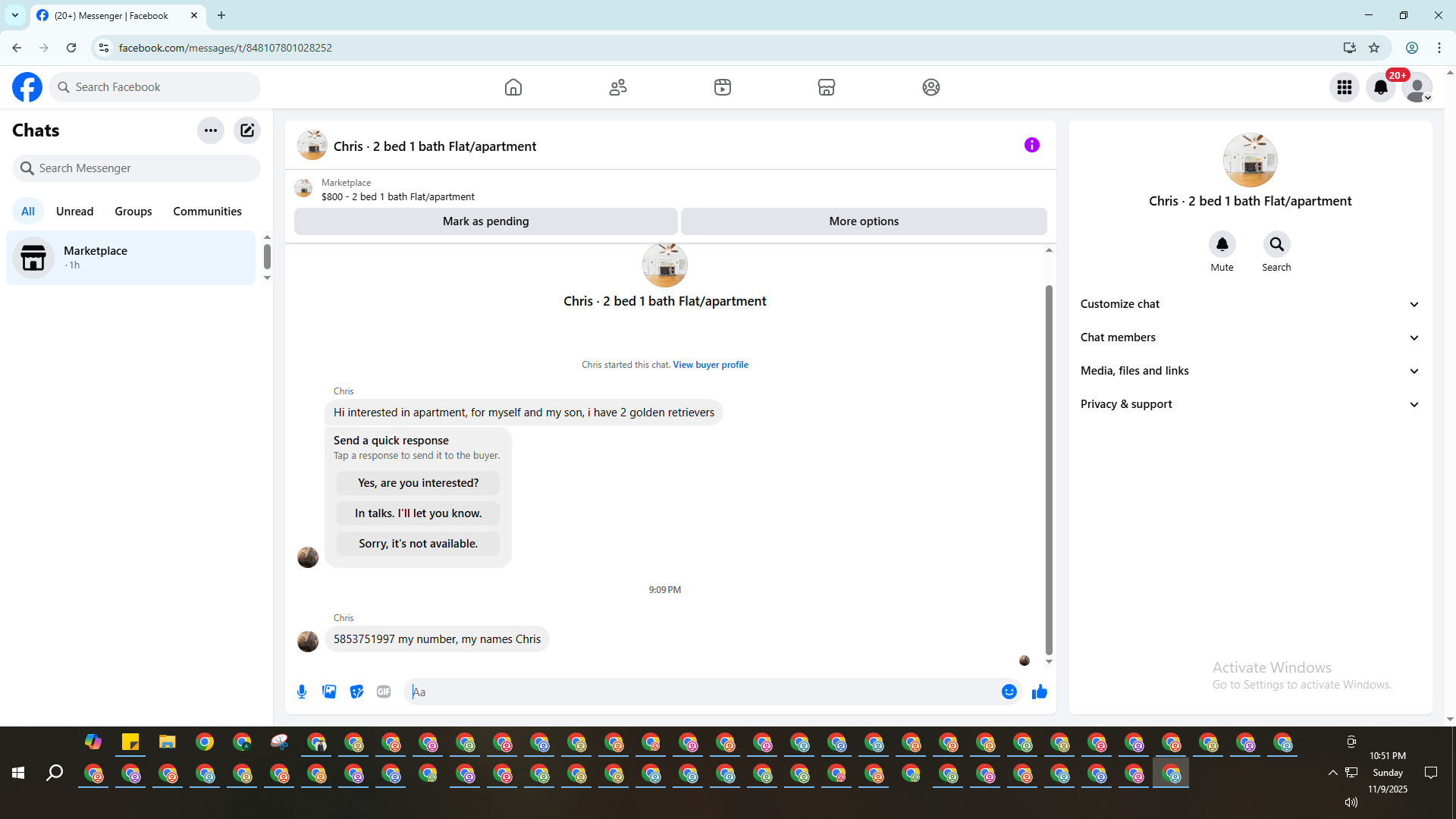Switch to the Groups filter

tap(133, 212)
